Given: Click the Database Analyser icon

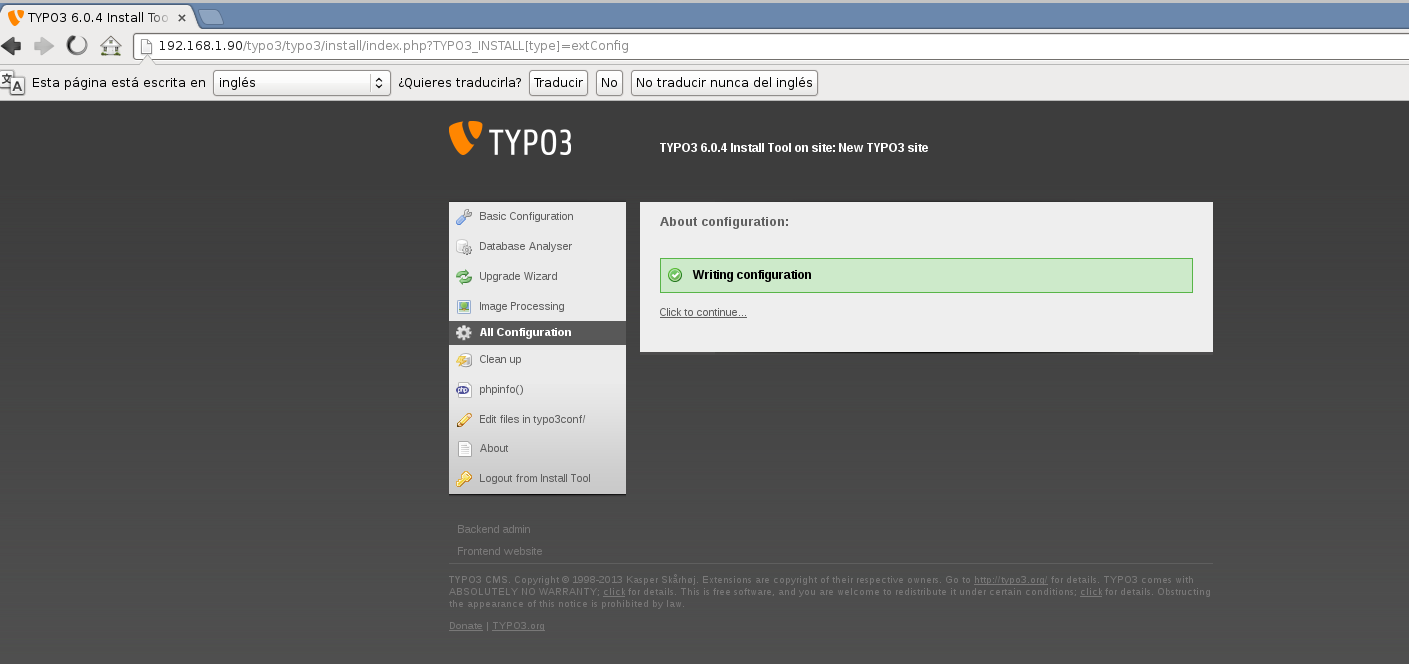Looking at the screenshot, I should (x=464, y=247).
